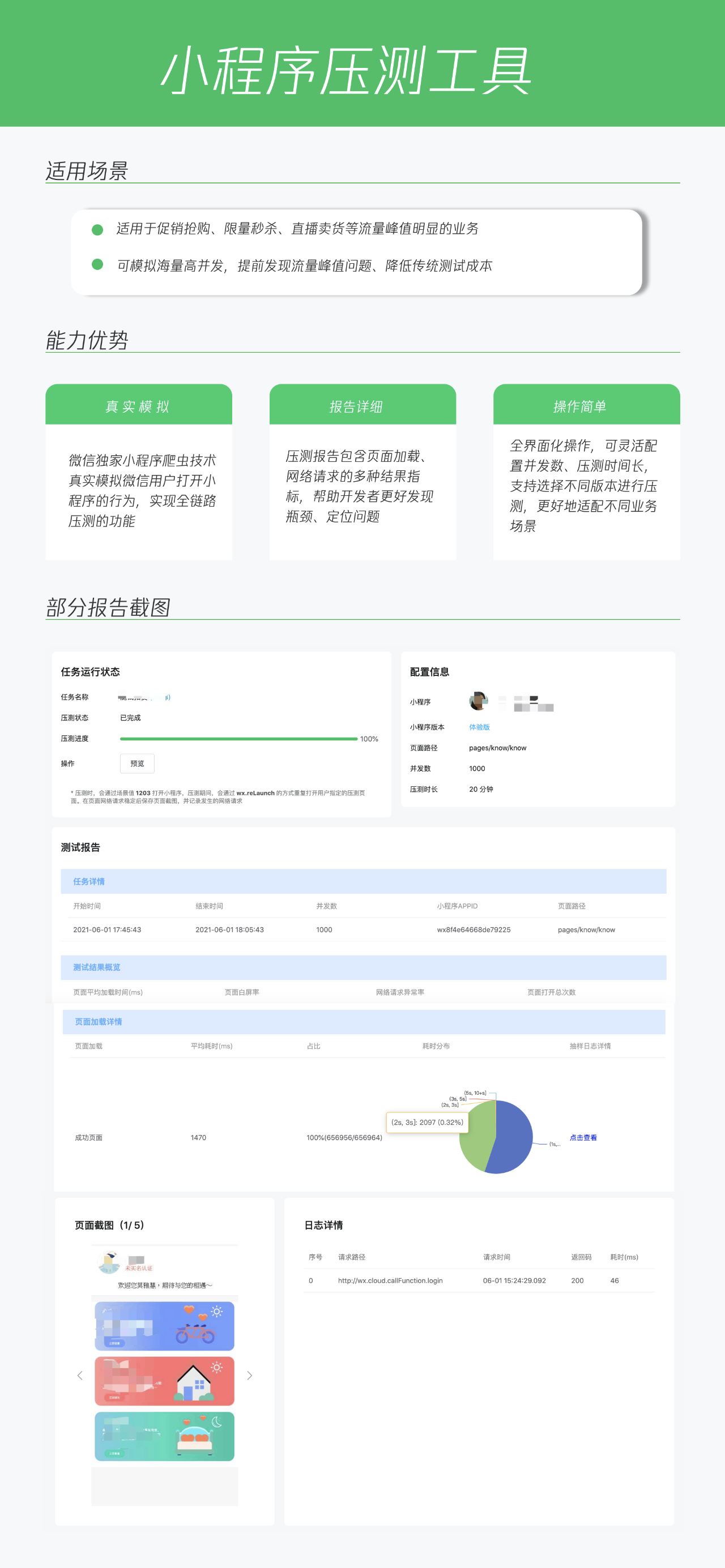Click the end time 2021-06-01 18:05:43
This screenshot has width=725, height=1568.
point(229,929)
